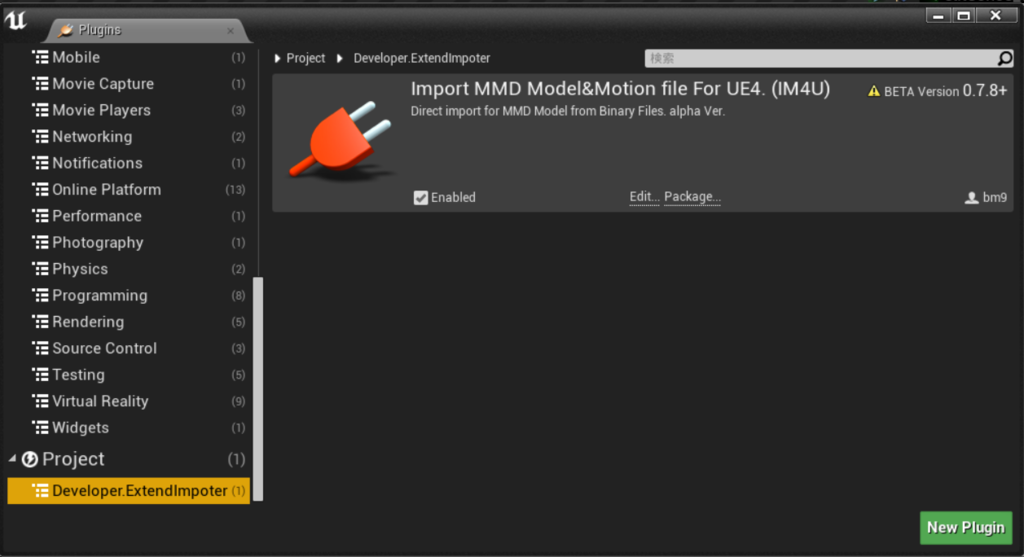Click the arrow before Project breadcrumb
The width and height of the screenshot is (1024, 557).
[x=278, y=58]
